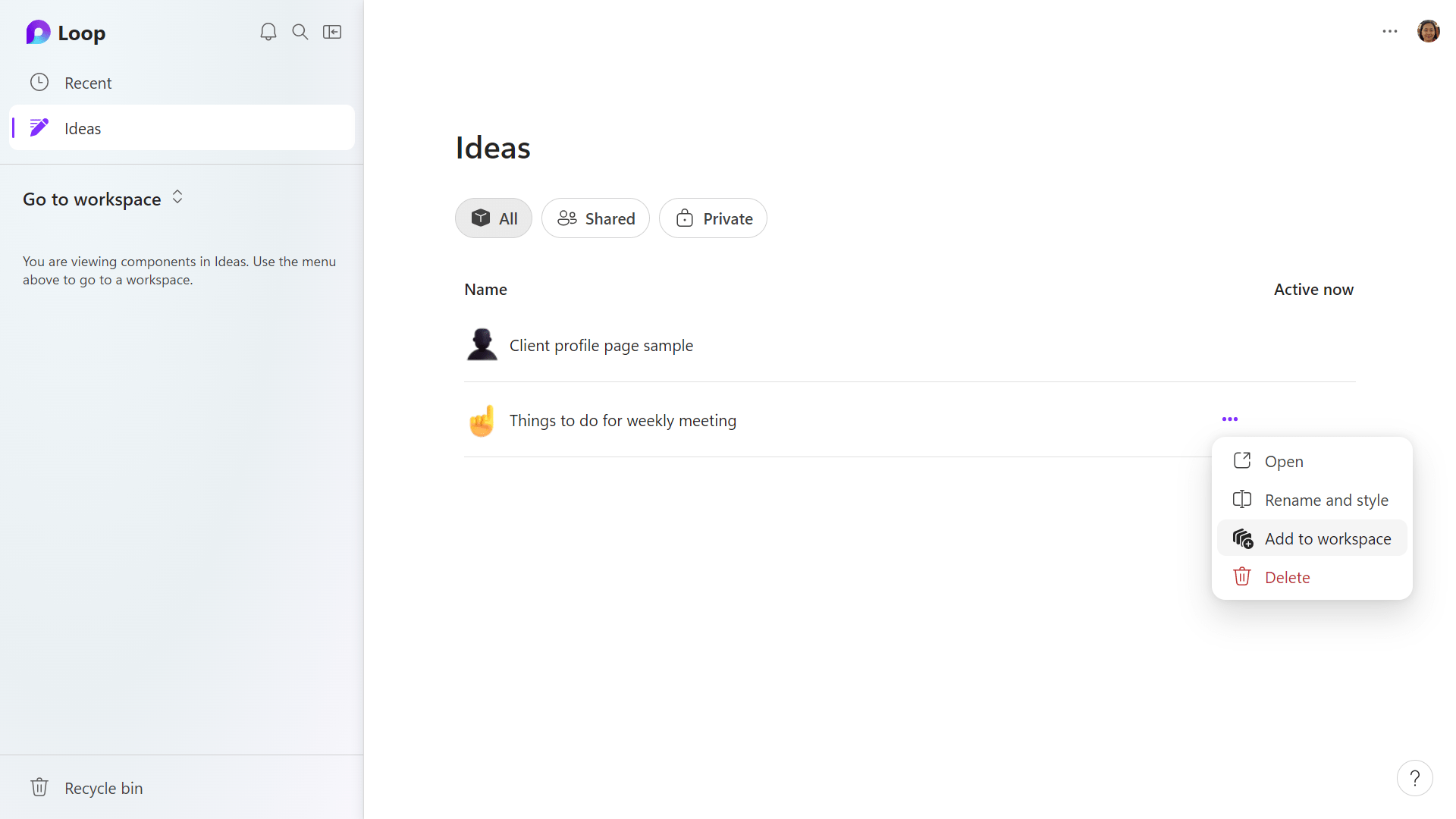Image resolution: width=1456 pixels, height=819 pixels.
Task: Go to Recent in the sidebar
Action: click(88, 83)
